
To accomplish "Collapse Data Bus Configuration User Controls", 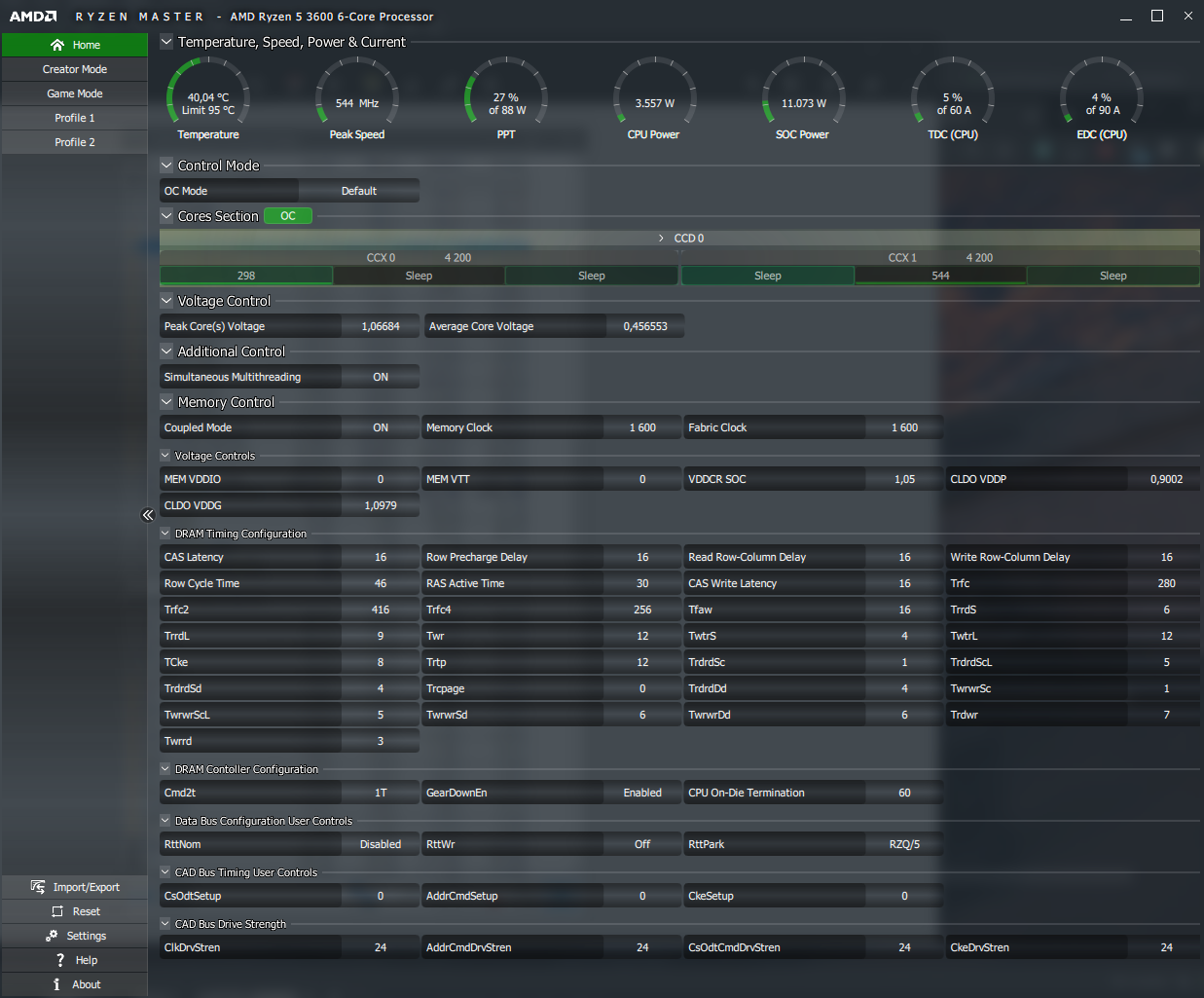I will pos(165,820).
